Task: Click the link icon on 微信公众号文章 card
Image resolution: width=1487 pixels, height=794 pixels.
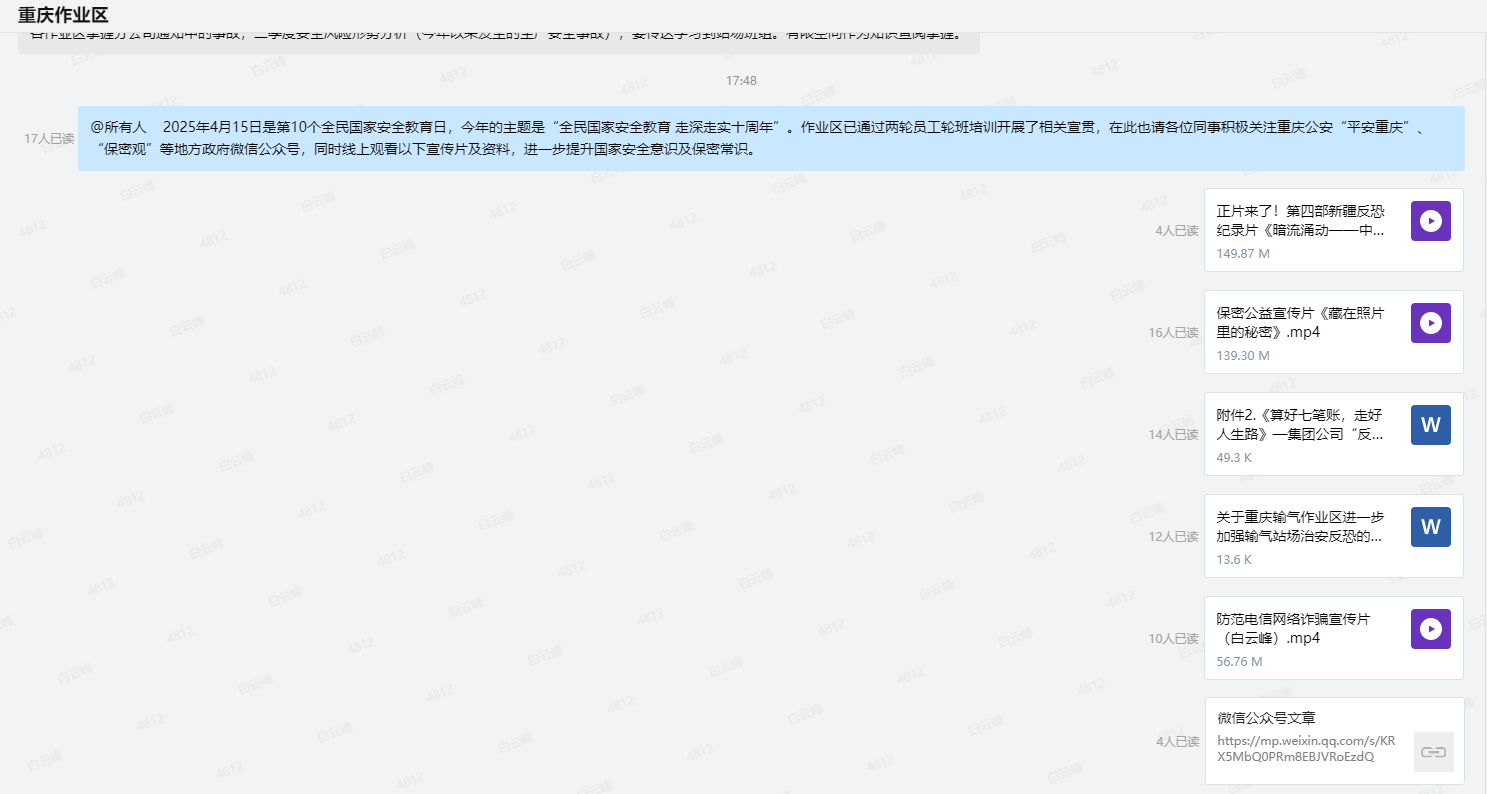Action: [x=1433, y=752]
